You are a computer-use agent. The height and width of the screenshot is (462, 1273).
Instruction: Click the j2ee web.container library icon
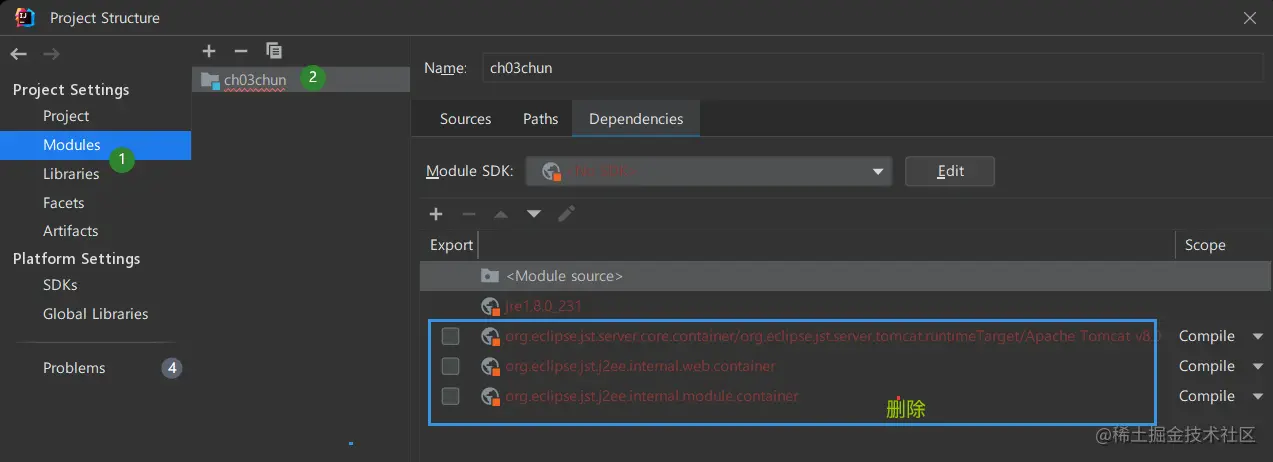[490, 367]
